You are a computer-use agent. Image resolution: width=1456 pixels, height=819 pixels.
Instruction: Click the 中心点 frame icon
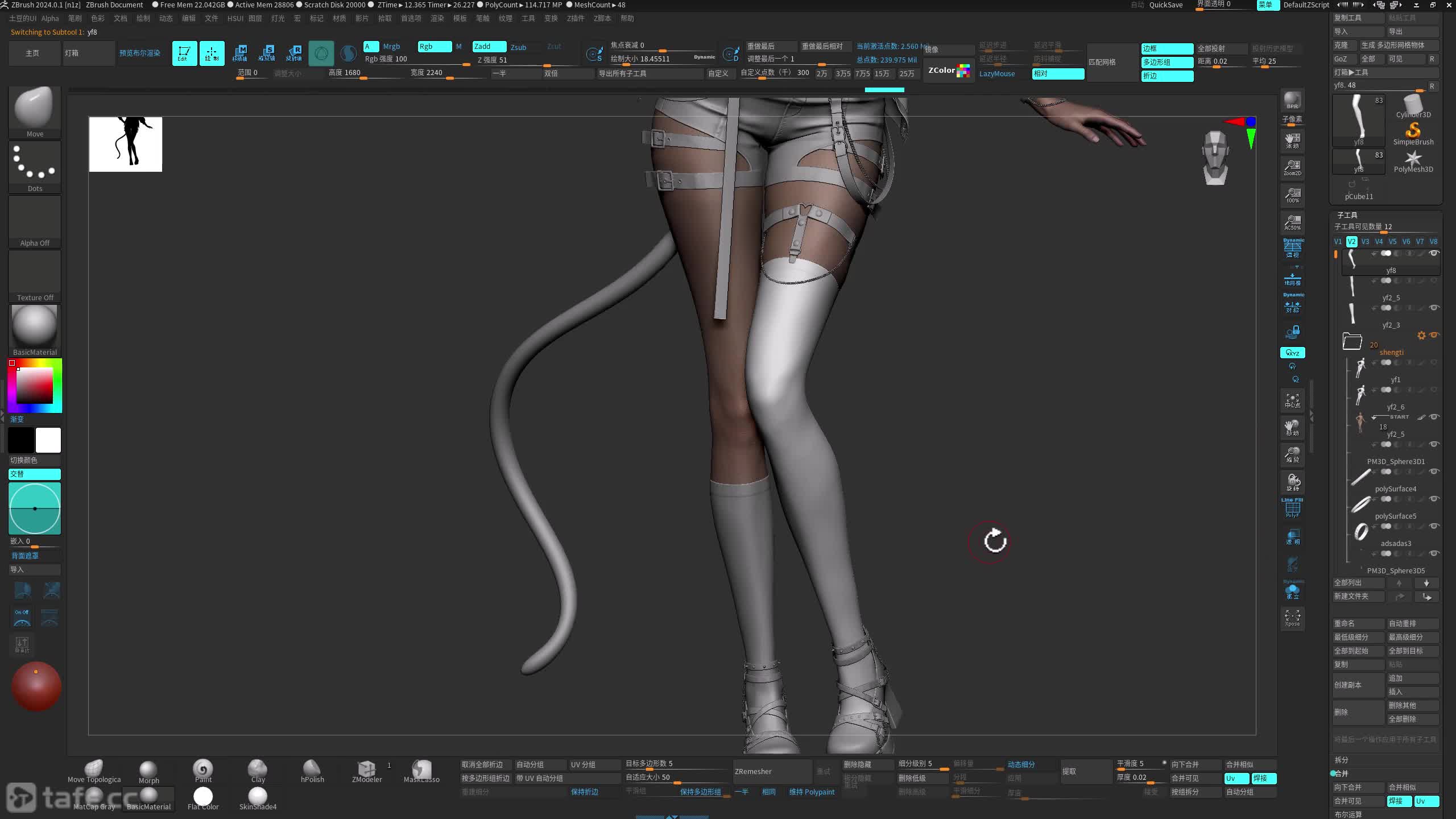[1292, 400]
